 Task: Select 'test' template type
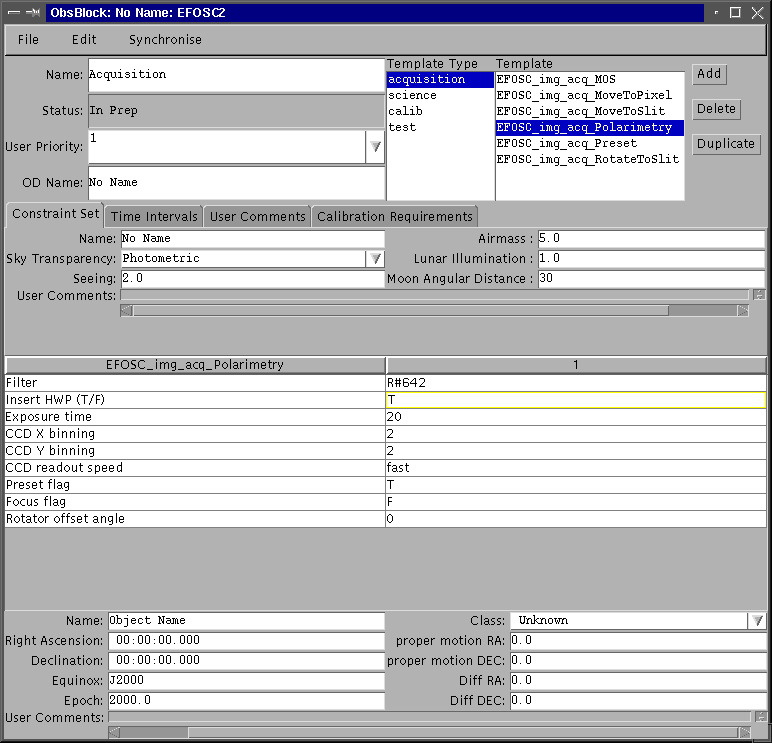[x=440, y=128]
